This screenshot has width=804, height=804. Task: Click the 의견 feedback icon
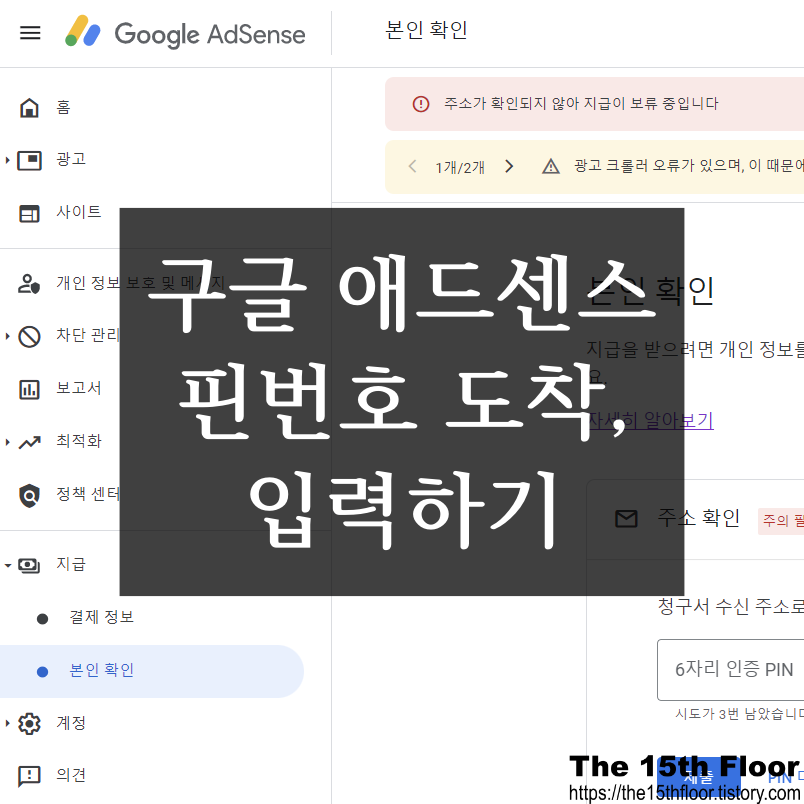(29, 776)
